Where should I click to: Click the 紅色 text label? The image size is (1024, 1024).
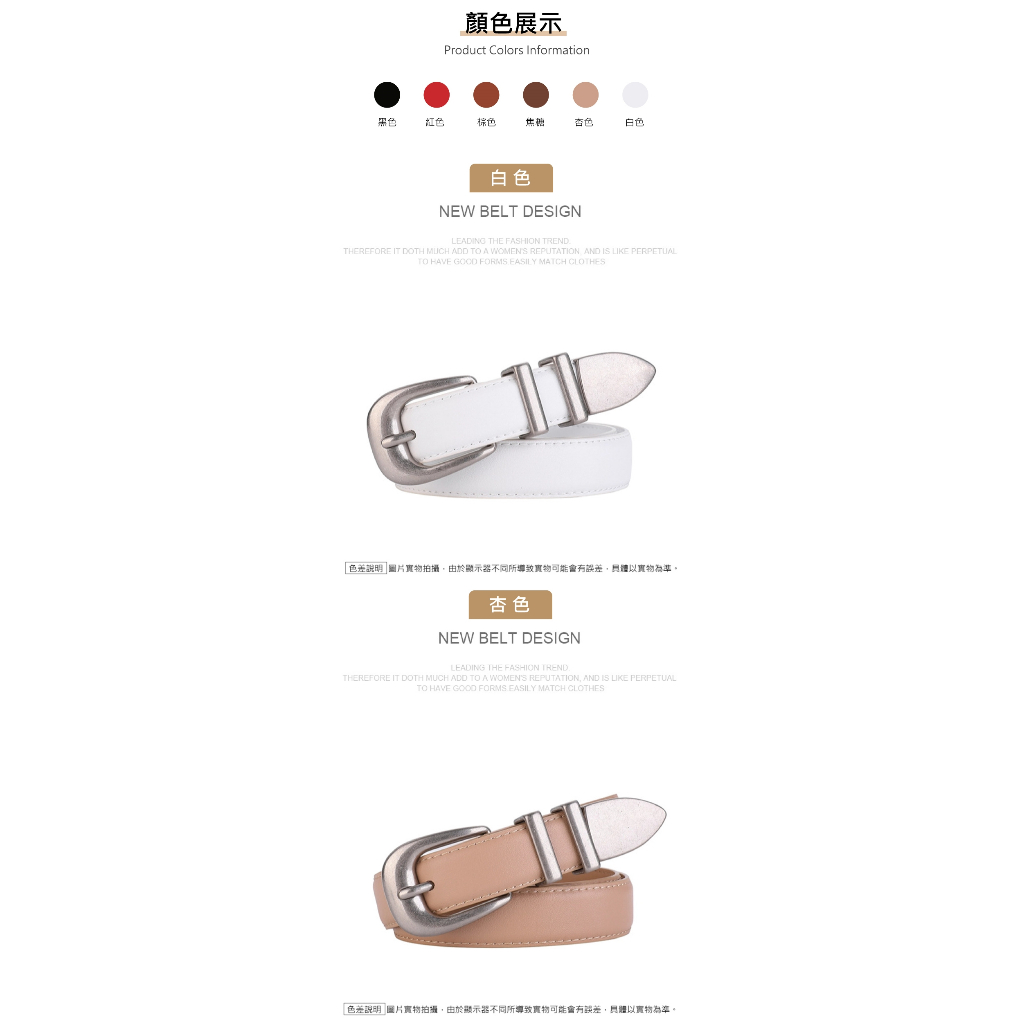(x=435, y=122)
